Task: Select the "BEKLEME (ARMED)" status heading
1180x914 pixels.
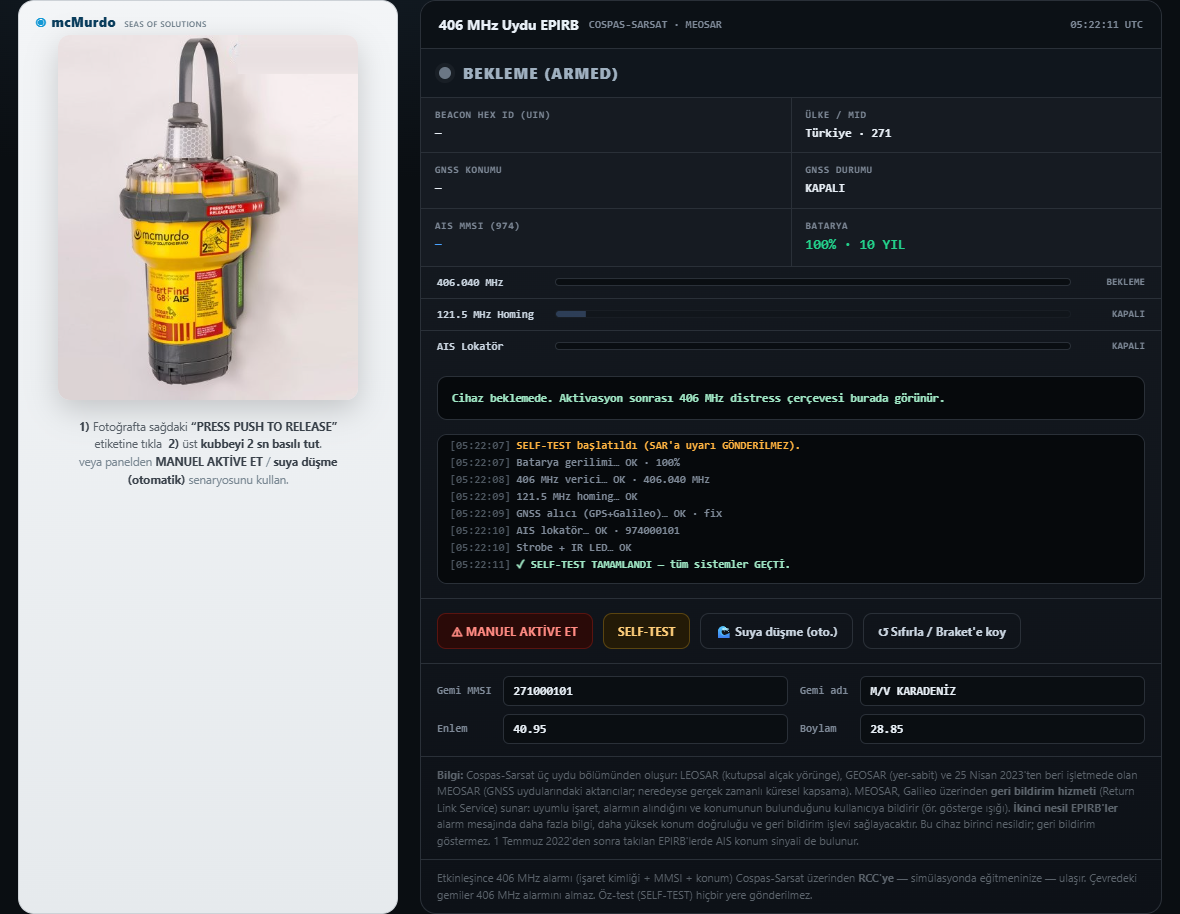Action: point(540,74)
